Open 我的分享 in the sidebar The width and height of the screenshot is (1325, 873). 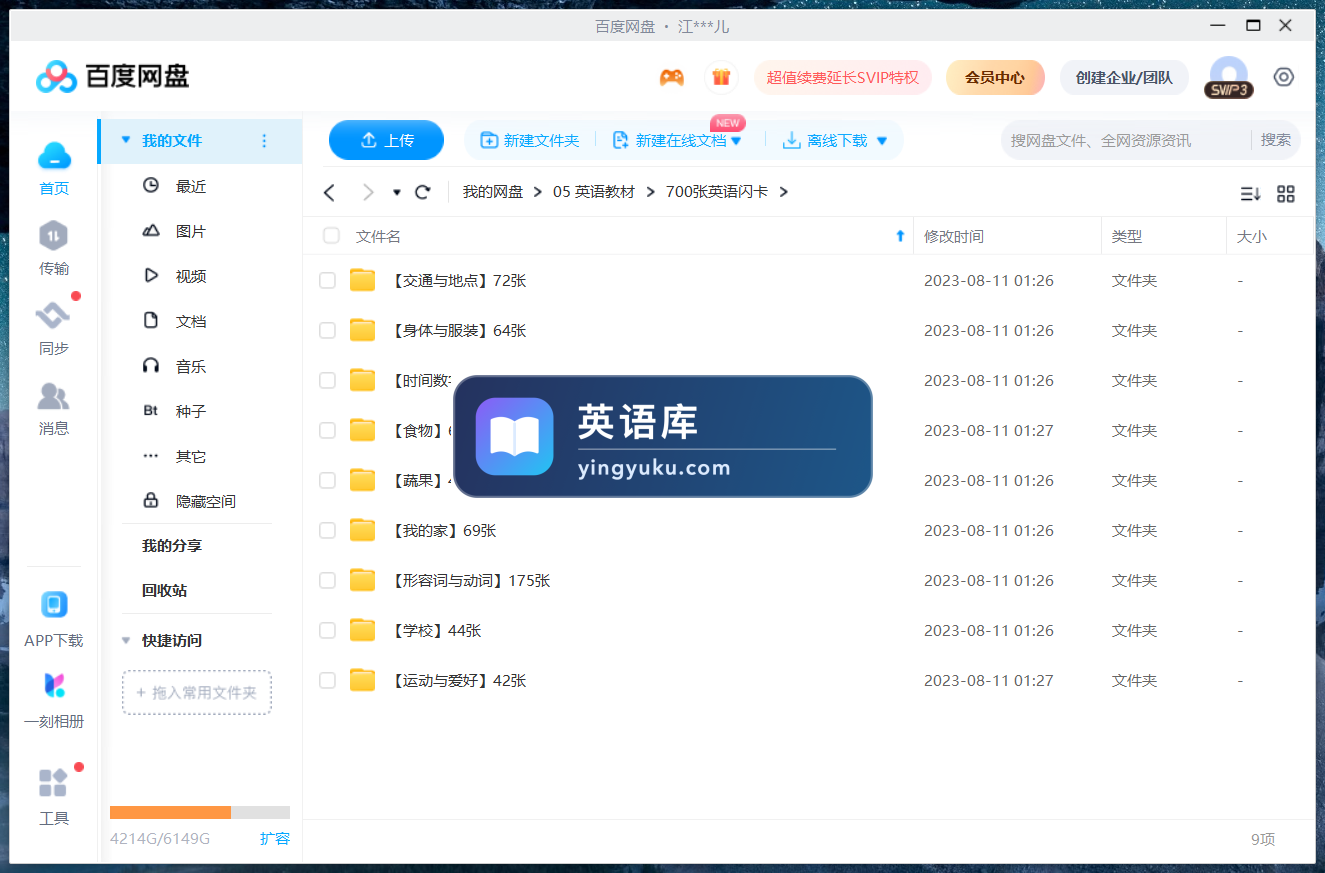(172, 545)
